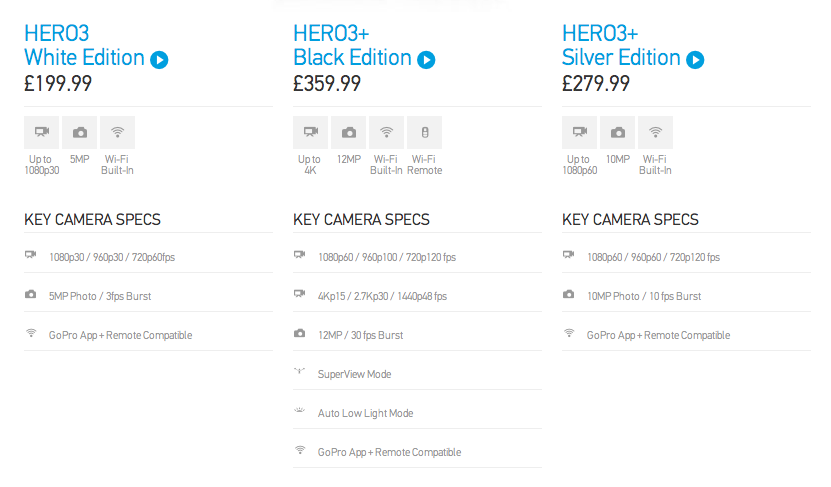The image size is (831, 487).
Task: Open the HERO3 White Edition title link
Action: [x=85, y=46]
